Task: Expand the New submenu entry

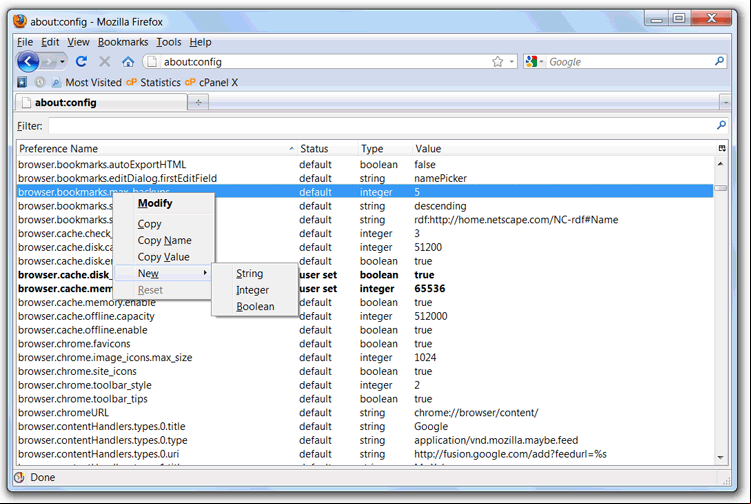Action: coord(164,273)
